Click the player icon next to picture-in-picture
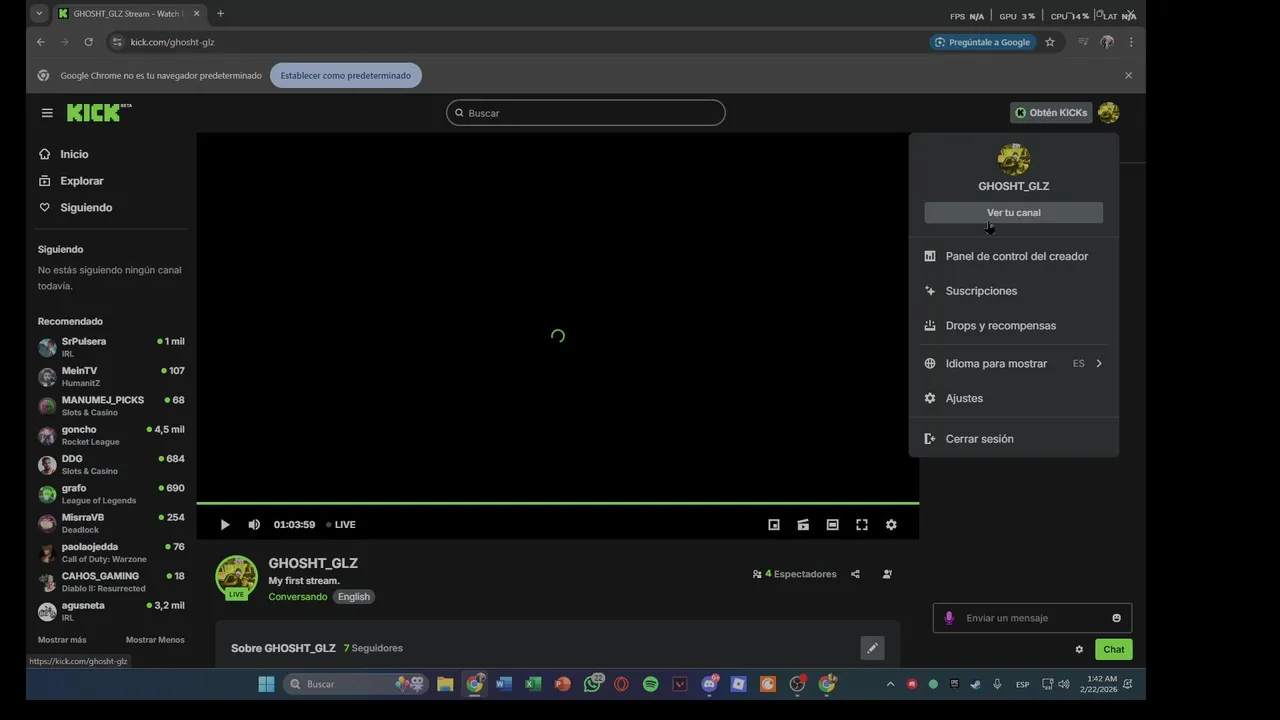The image size is (1280, 720). 803,525
